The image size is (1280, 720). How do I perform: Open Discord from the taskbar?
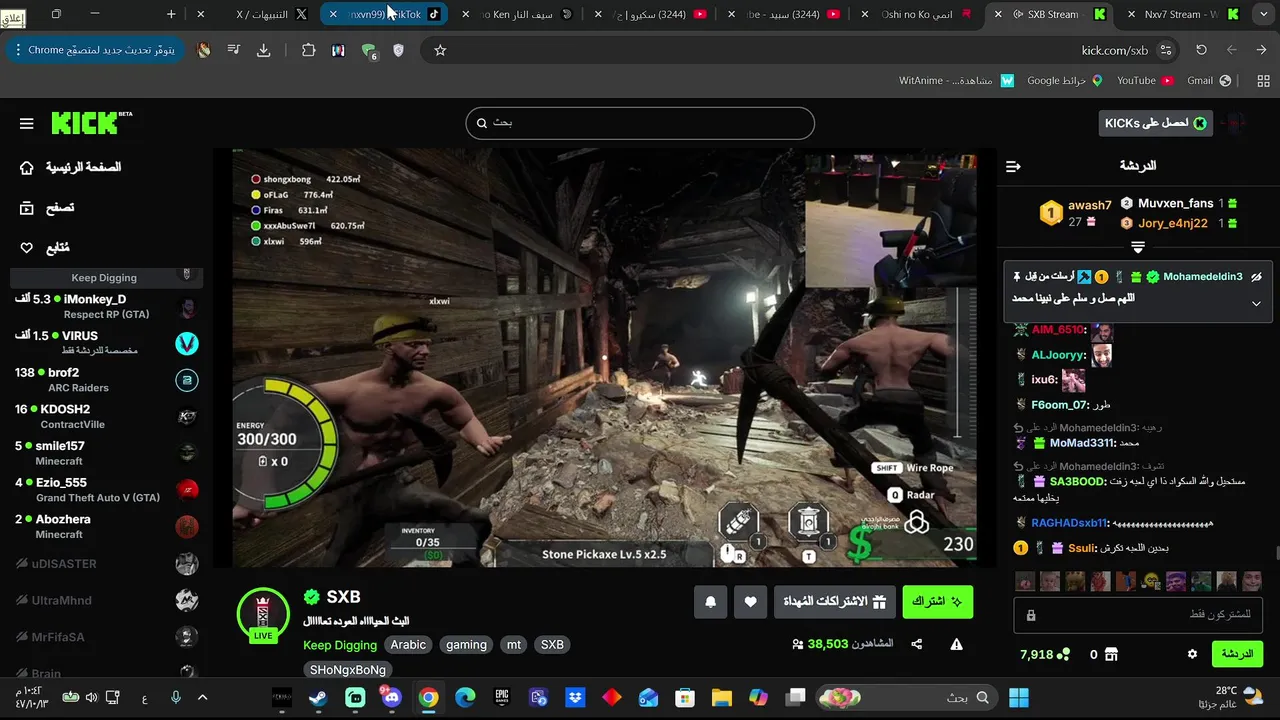pyautogui.click(x=391, y=698)
